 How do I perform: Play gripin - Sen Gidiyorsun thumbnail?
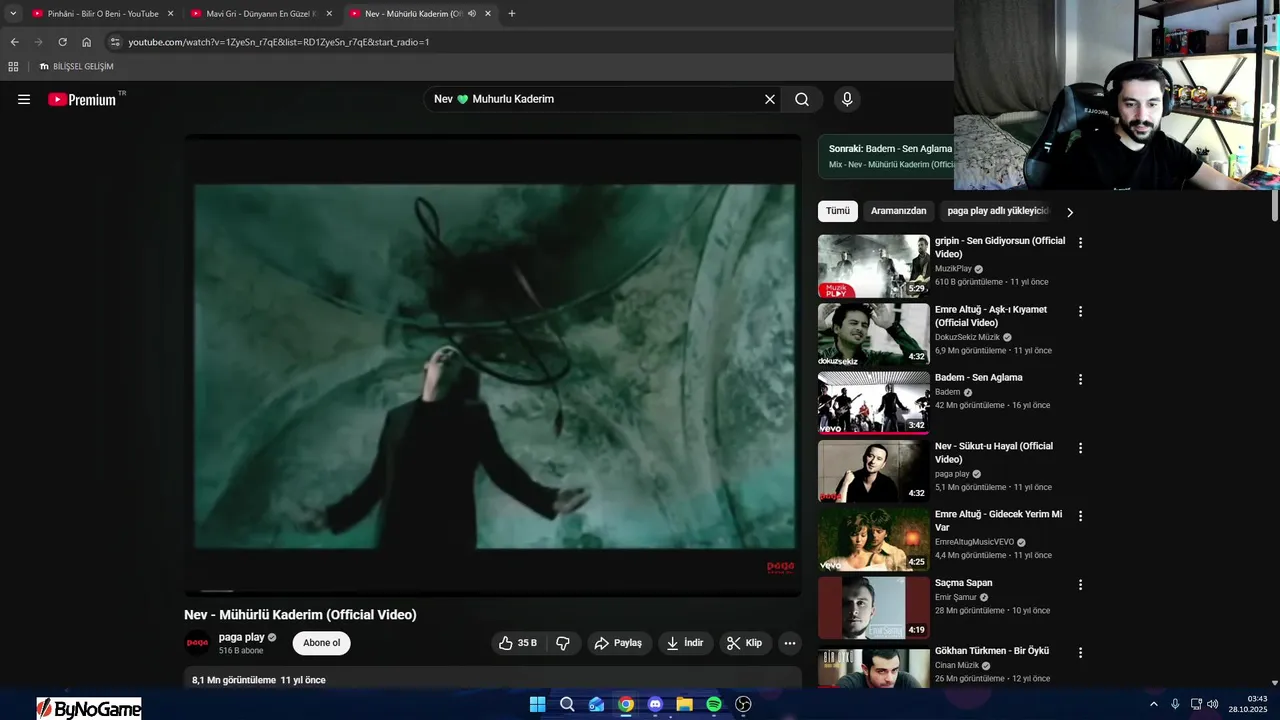click(x=874, y=266)
